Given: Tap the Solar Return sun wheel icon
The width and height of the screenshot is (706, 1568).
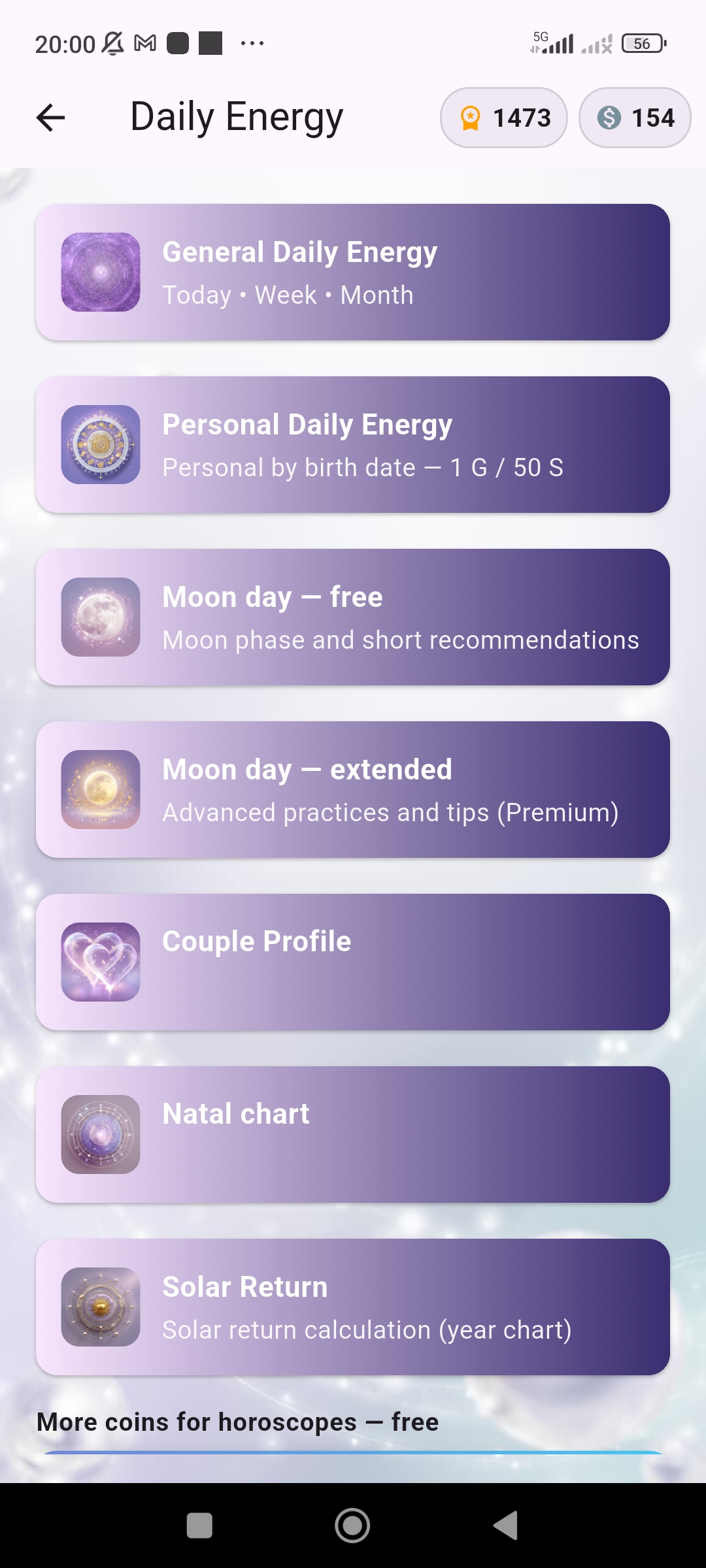Looking at the screenshot, I should click(101, 1307).
